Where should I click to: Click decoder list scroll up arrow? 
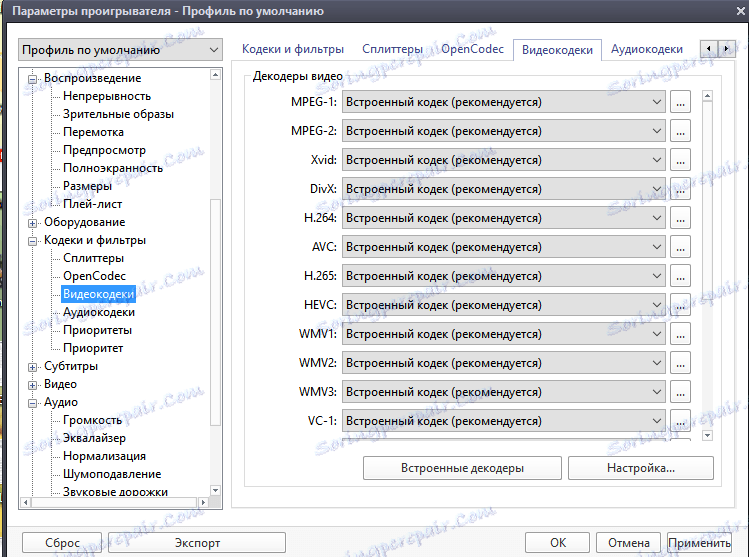pos(707,96)
